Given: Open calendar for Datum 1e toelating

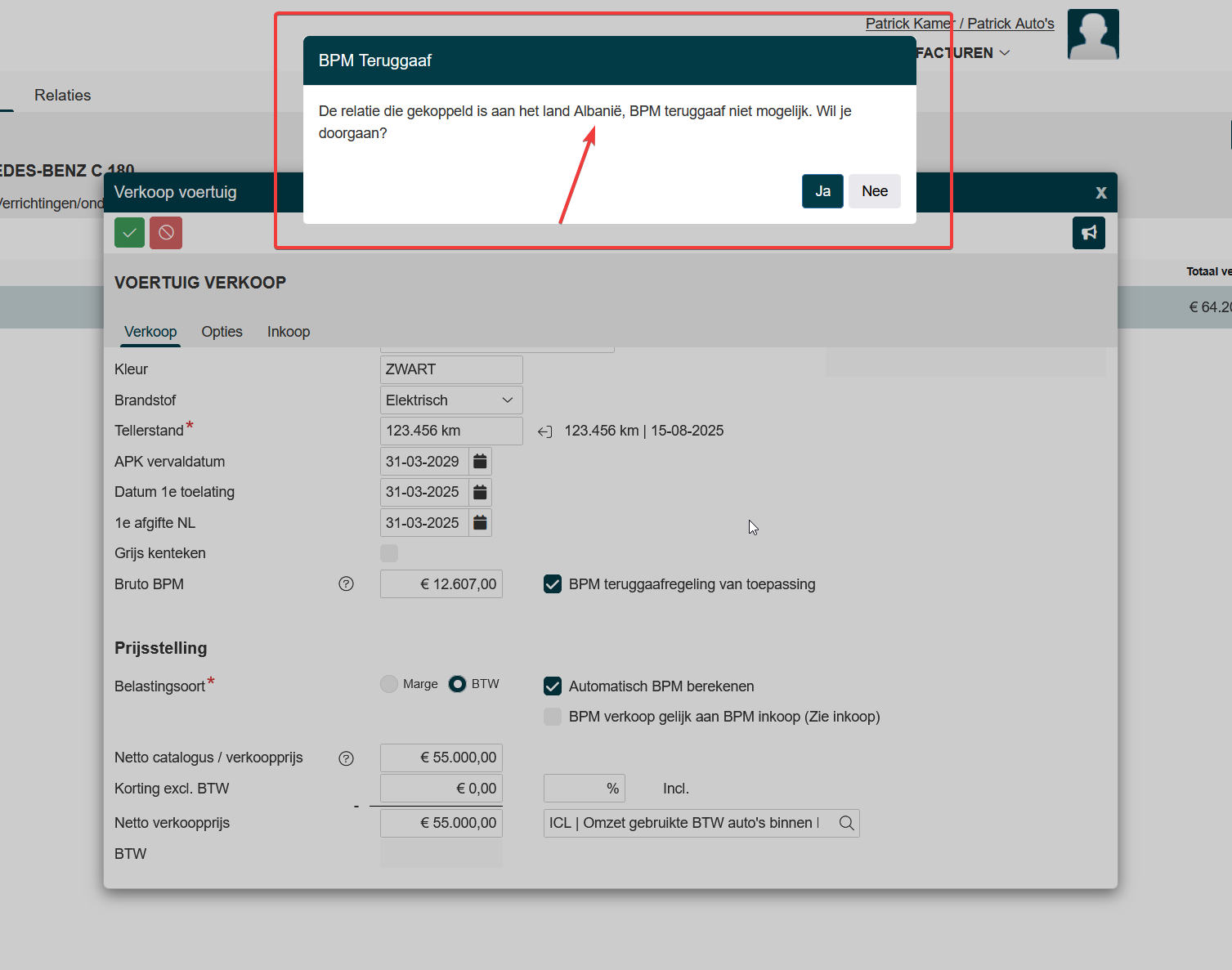Looking at the screenshot, I should tap(481, 492).
